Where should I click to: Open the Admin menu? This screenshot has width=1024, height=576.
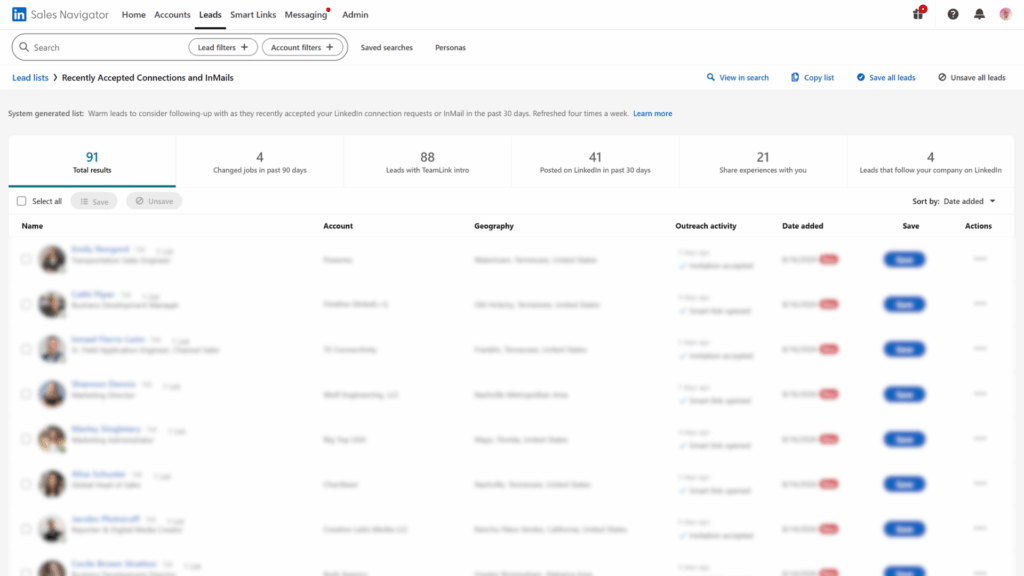(x=355, y=14)
